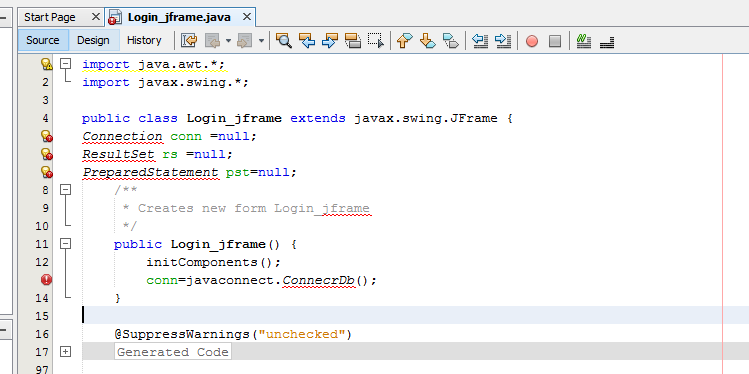This screenshot has width=749, height=374.
Task: Collapse the import statements fold
Action: pos(65,64)
